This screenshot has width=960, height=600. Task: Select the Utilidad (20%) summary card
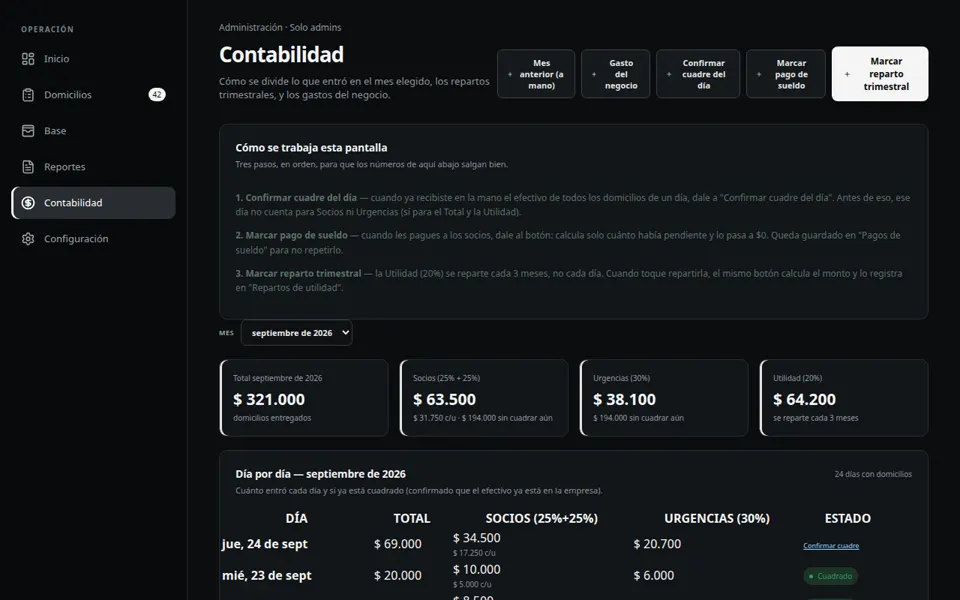[844, 398]
